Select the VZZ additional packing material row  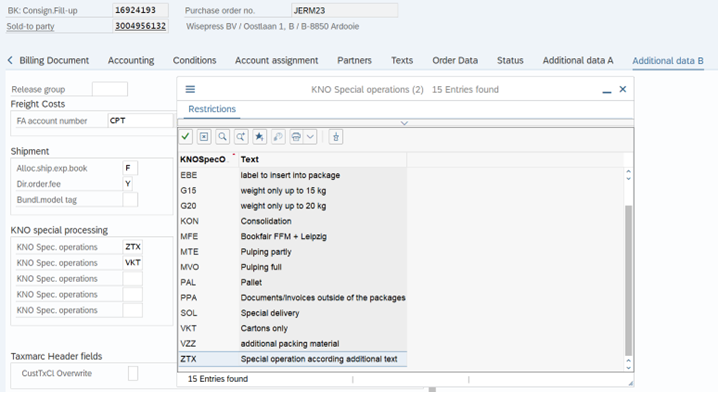pos(293,343)
